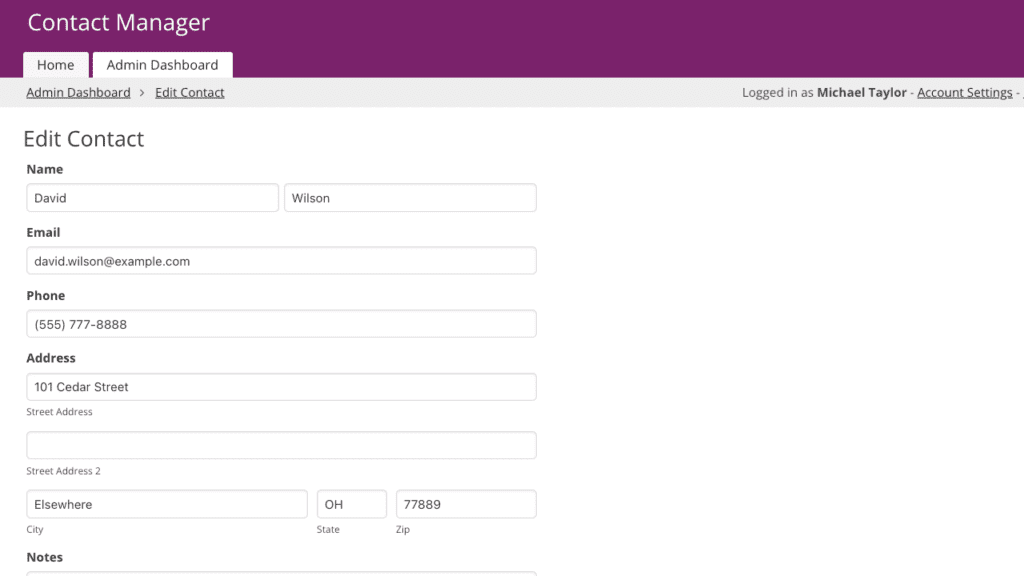Click into the Phone number field

[281, 324]
